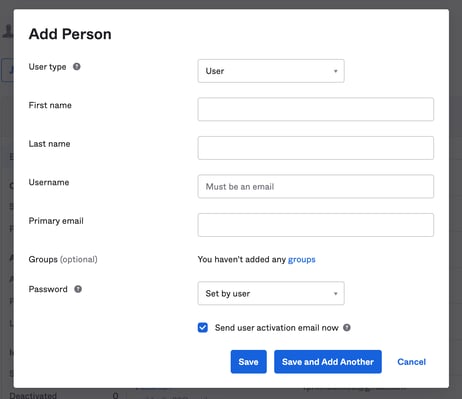Cancel the Add Person dialog
The height and width of the screenshot is (399, 462).
(x=411, y=362)
